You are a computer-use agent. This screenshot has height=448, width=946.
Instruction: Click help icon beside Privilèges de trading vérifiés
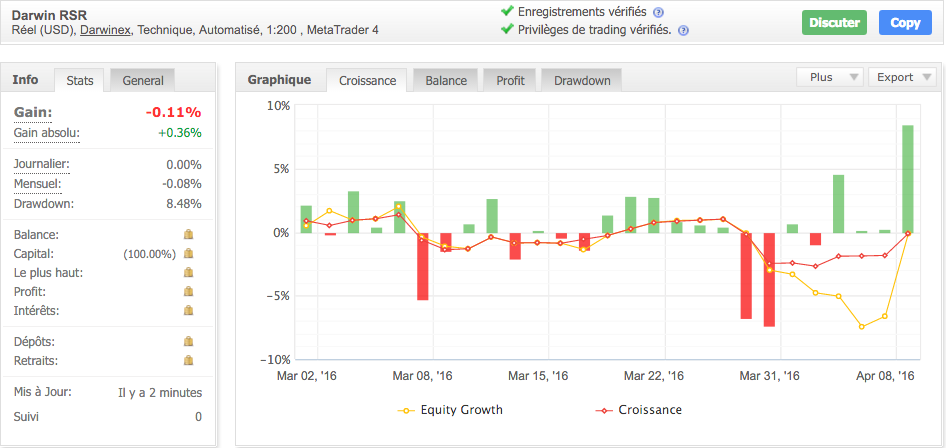pos(683,30)
